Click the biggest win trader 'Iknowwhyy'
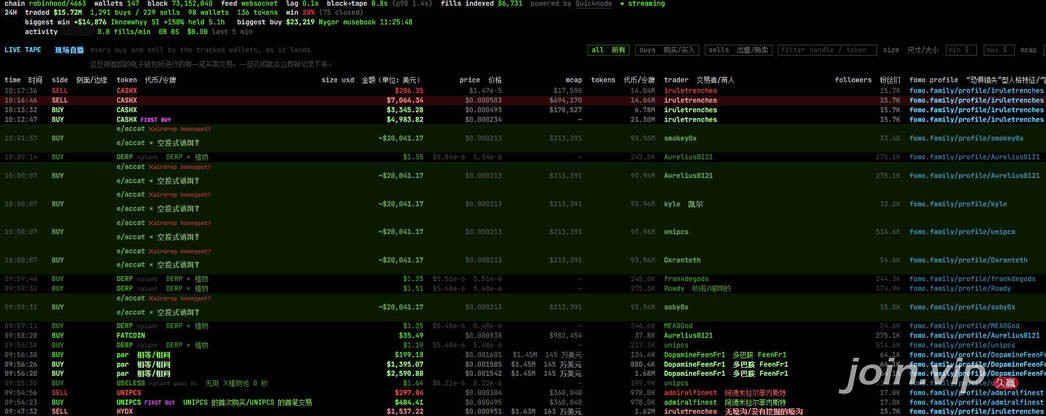 coord(129,22)
